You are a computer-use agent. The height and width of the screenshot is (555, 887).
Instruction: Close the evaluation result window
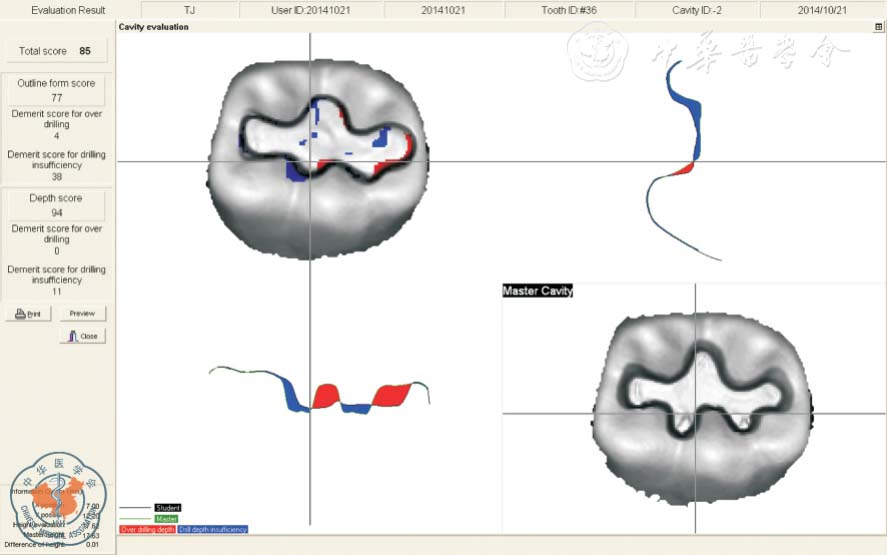coord(83,336)
